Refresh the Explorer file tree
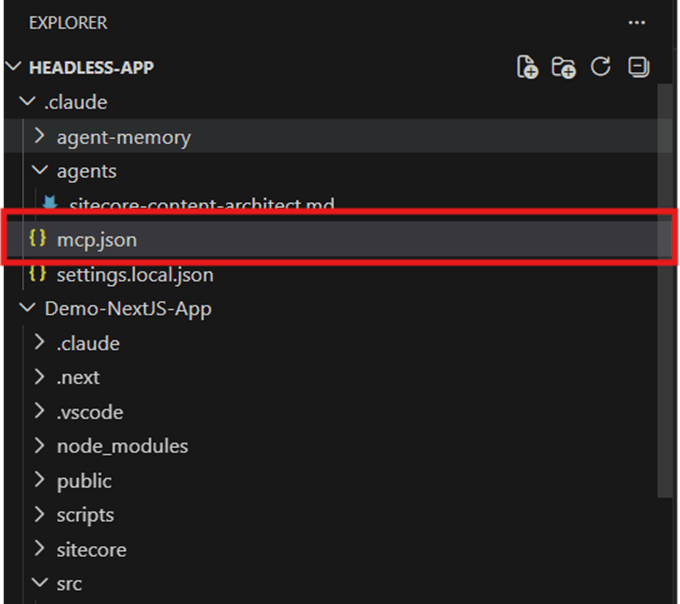Screen dimensions: 680x604 [601, 67]
